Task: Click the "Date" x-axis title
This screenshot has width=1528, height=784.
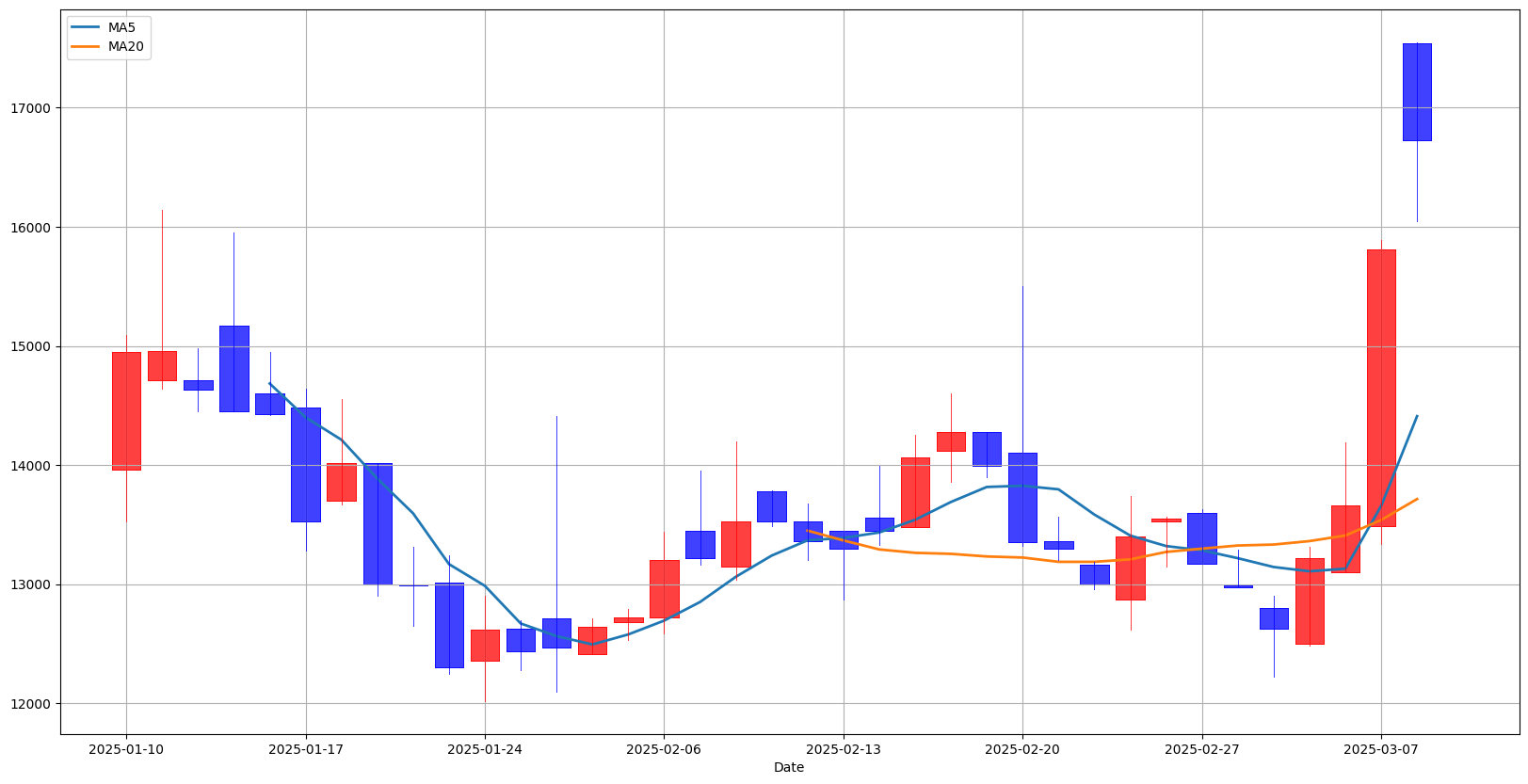Action: coord(789,767)
